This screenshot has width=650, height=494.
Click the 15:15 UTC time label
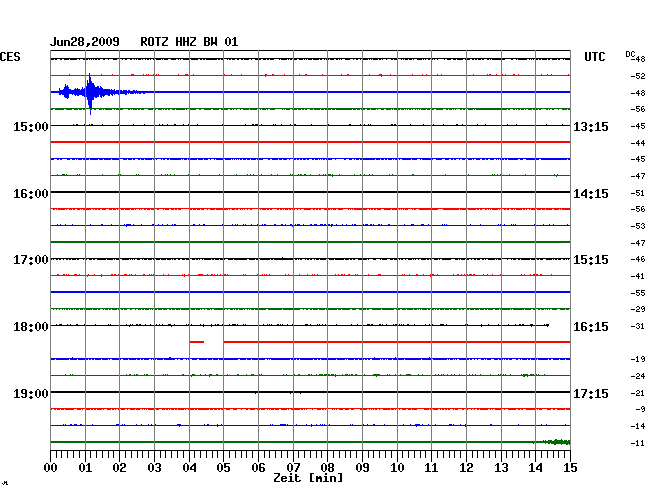(591, 260)
